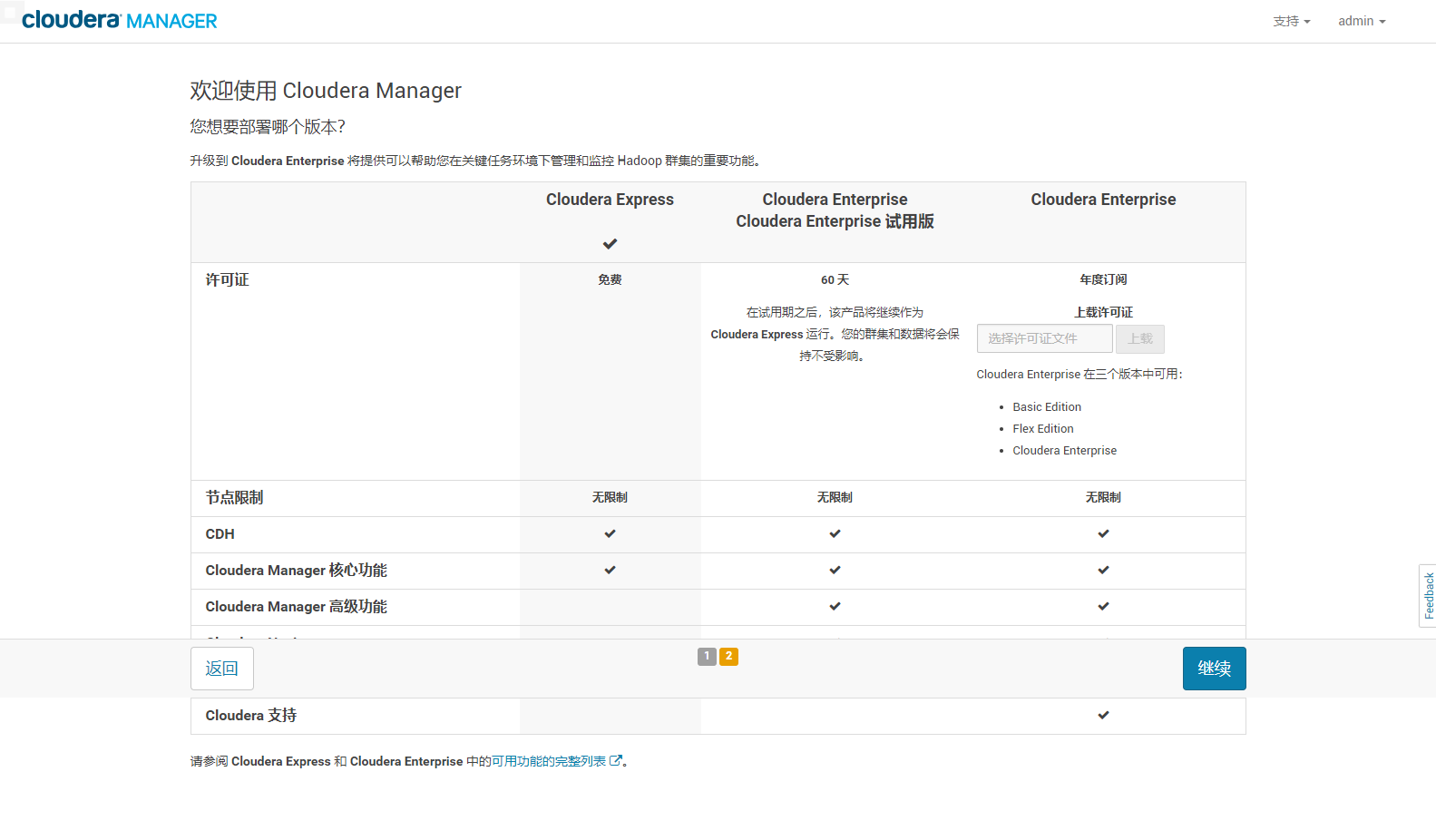Click the 节点限制 row label

234,497
